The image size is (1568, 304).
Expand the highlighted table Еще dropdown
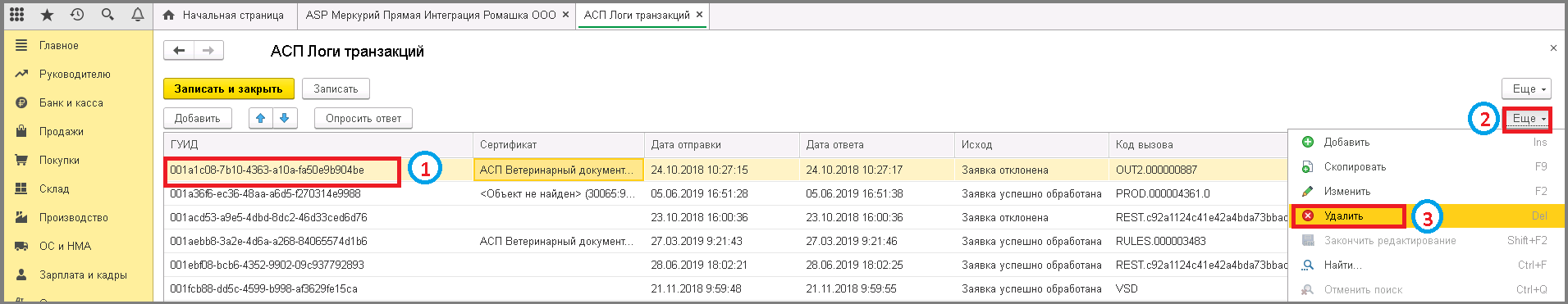(1527, 119)
